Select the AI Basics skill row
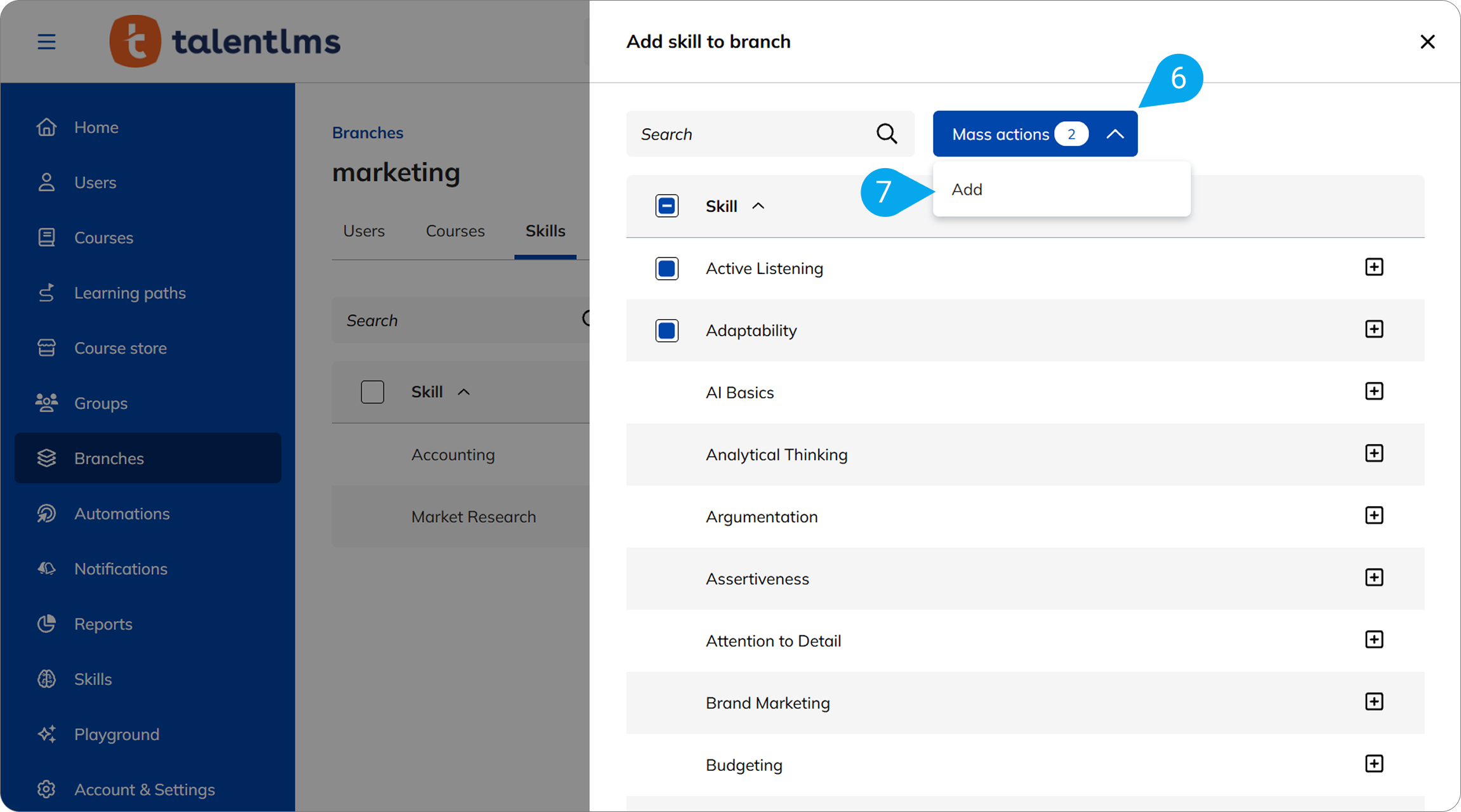This screenshot has width=1461, height=812. pyautogui.click(x=1026, y=393)
